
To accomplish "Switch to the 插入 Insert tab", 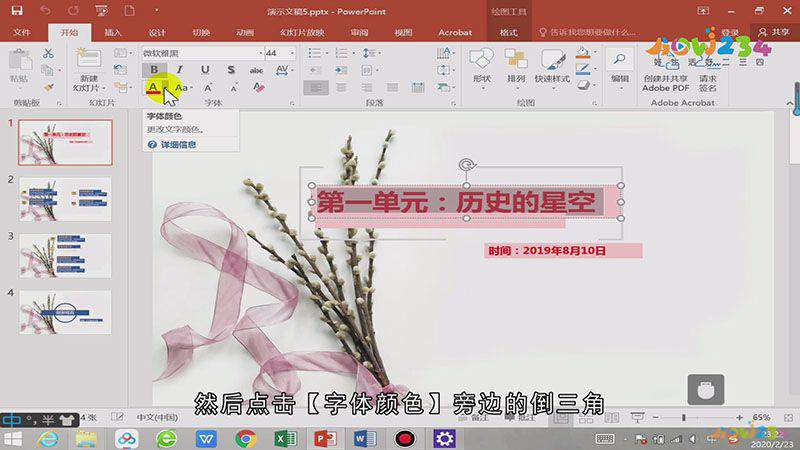I will click(x=113, y=32).
